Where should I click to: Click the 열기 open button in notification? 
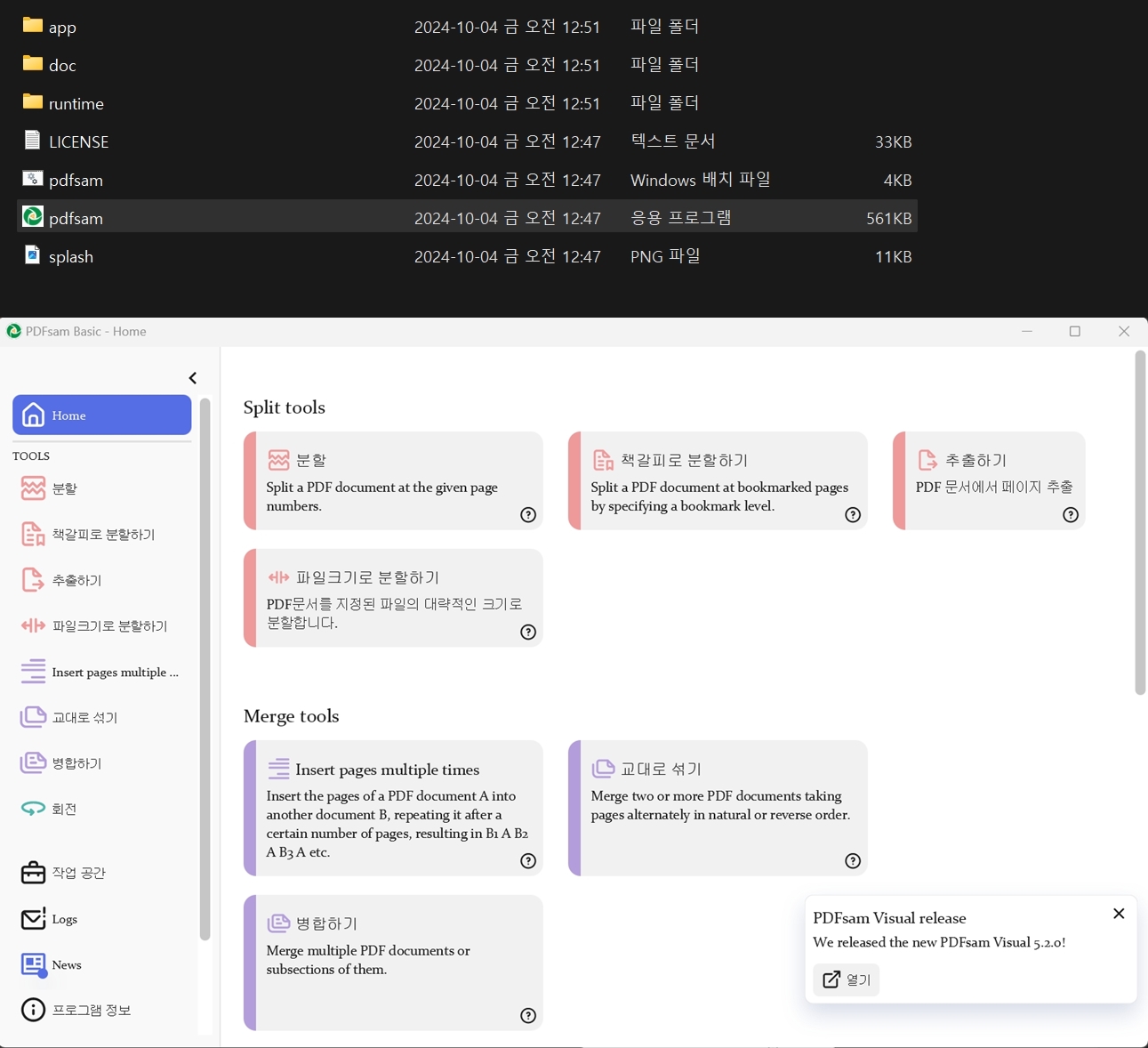click(x=847, y=979)
